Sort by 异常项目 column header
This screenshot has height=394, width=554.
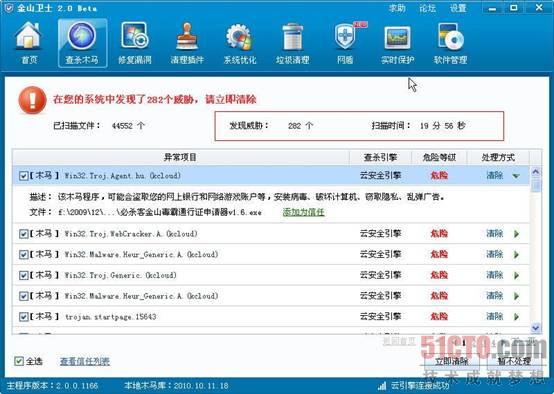pos(181,157)
